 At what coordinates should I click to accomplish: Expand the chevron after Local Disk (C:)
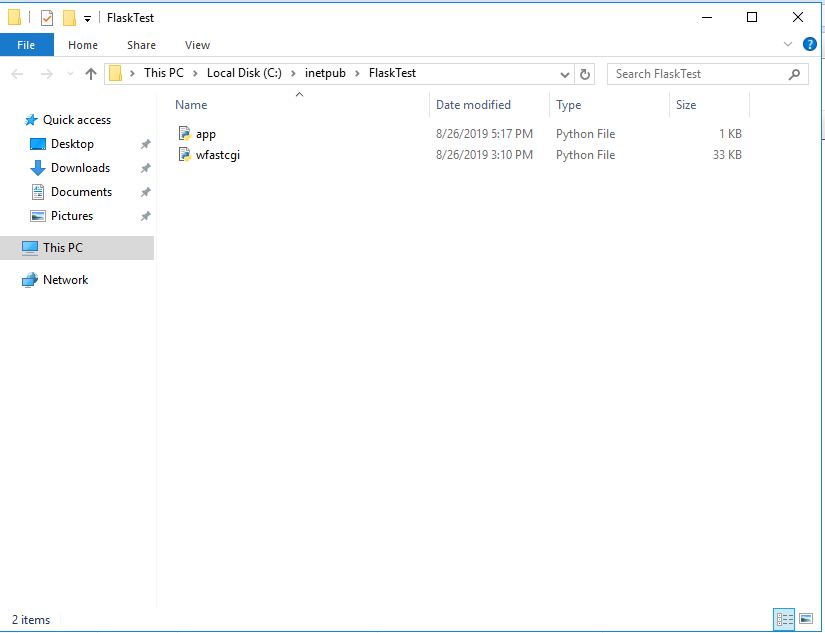293,74
